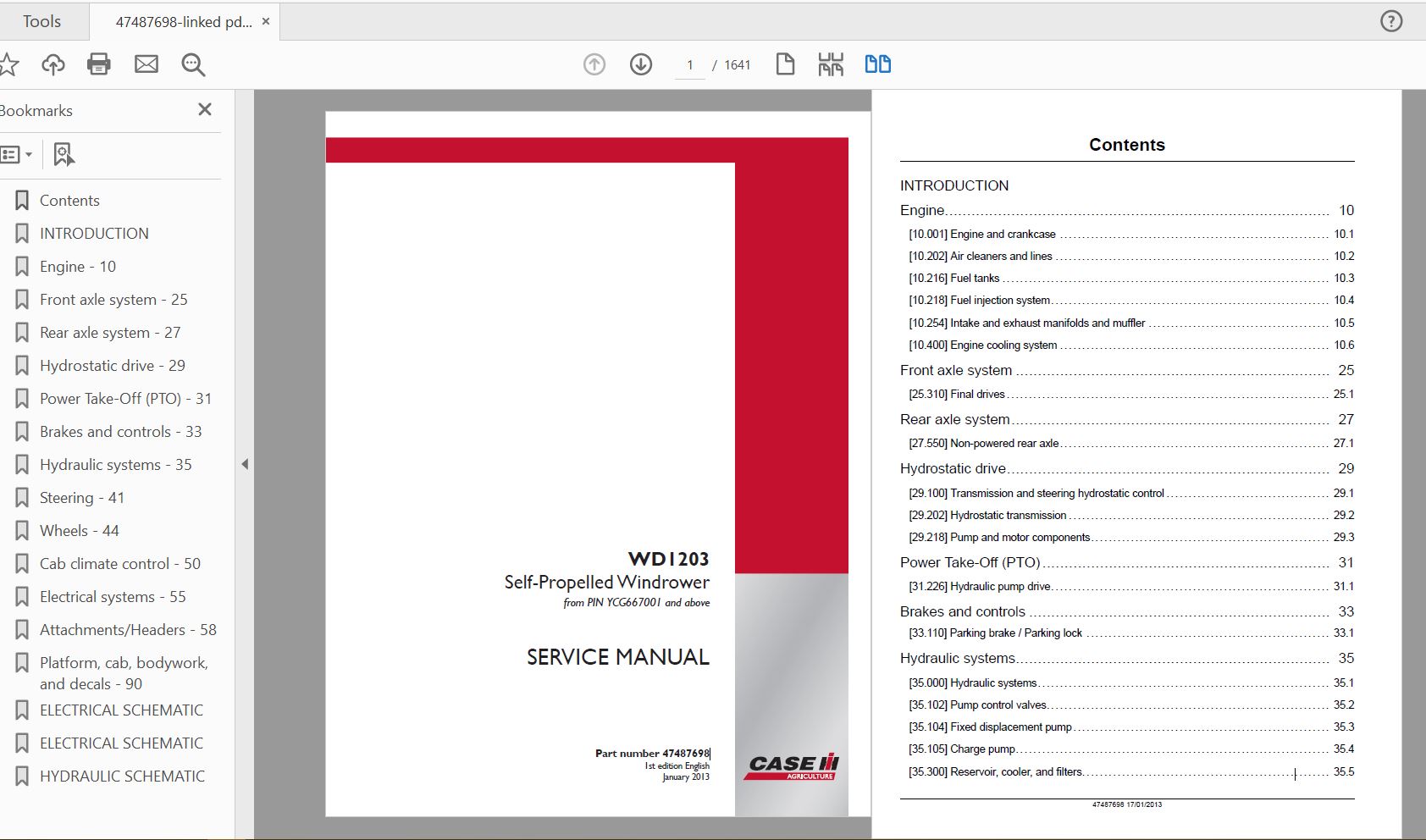Jump to HYDRAULIC SCHEMATIC bookmark
The height and width of the screenshot is (840, 1426).
click(122, 776)
